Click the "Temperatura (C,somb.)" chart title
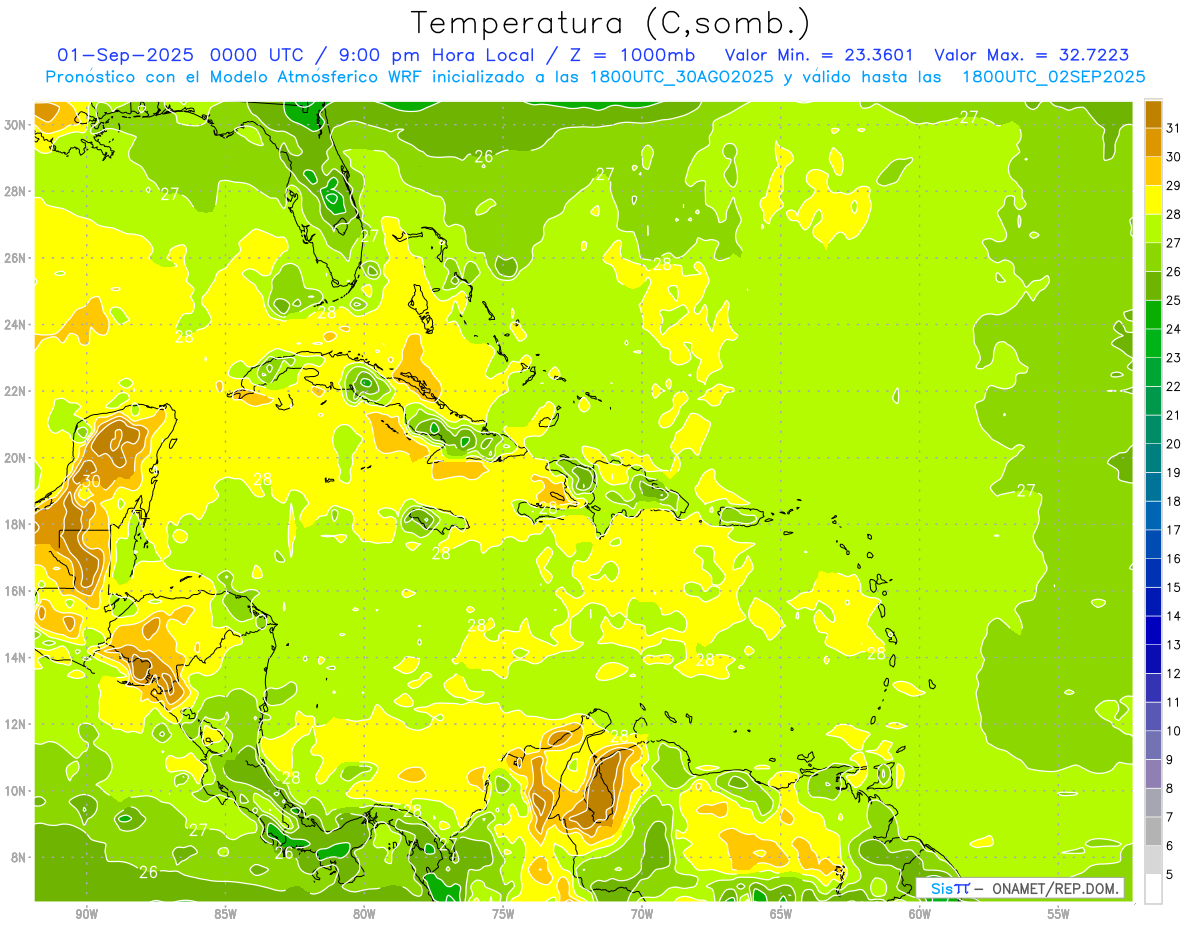This screenshot has height=927, width=1200. pyautogui.click(x=611, y=23)
